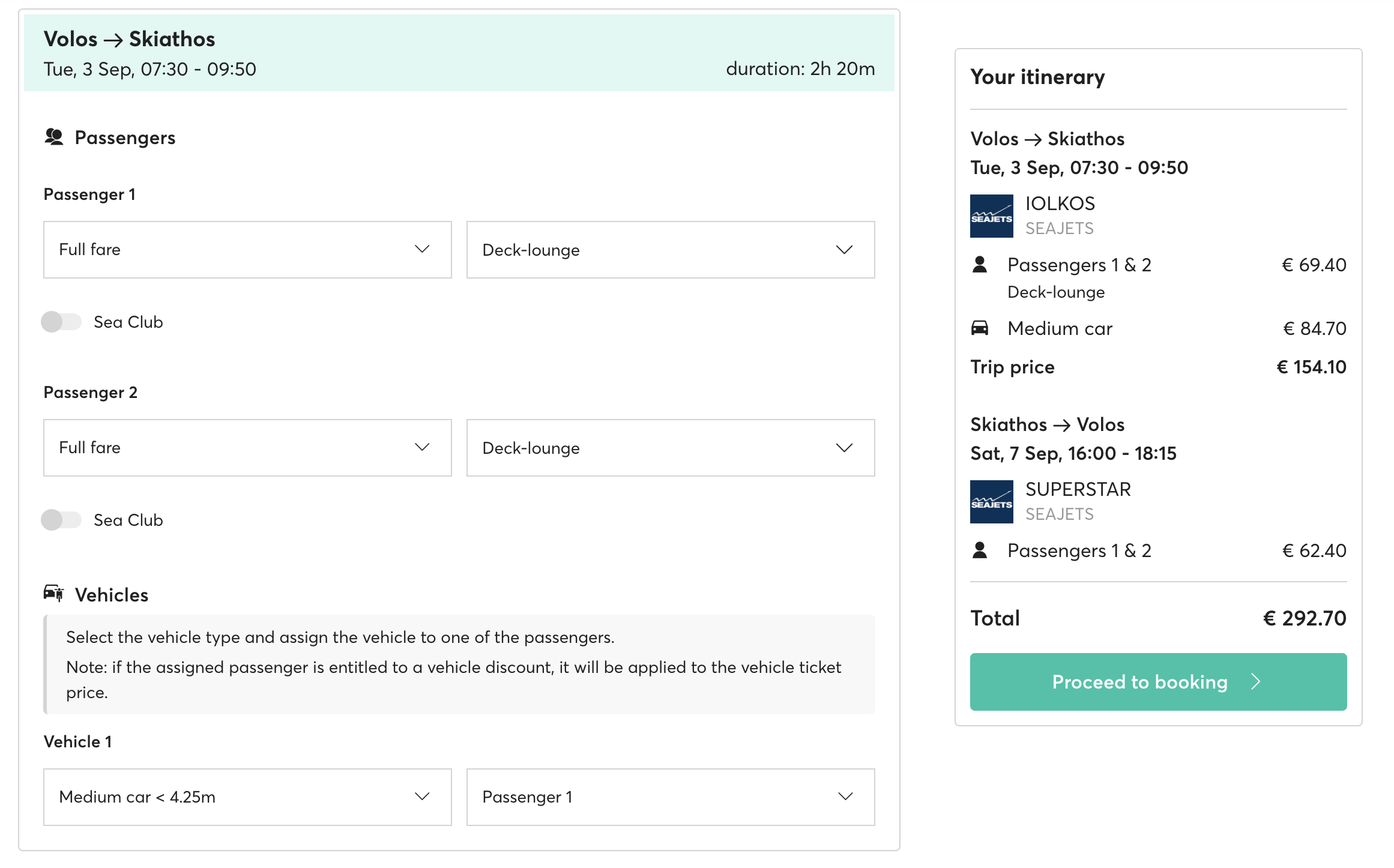Click person icon beside Volos–Skiathos passengers

pyautogui.click(x=980, y=264)
